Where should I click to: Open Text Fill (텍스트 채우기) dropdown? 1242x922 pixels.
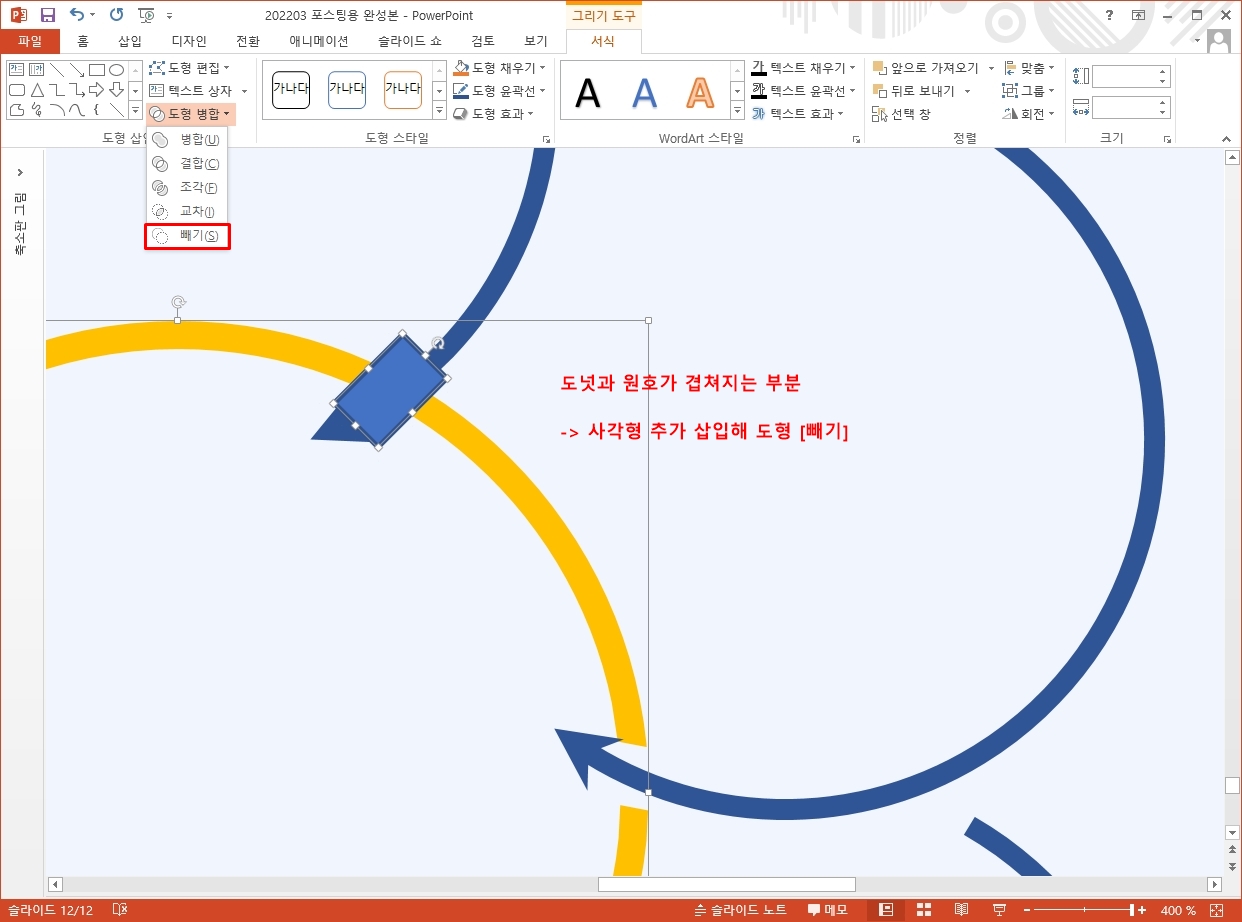(803, 68)
